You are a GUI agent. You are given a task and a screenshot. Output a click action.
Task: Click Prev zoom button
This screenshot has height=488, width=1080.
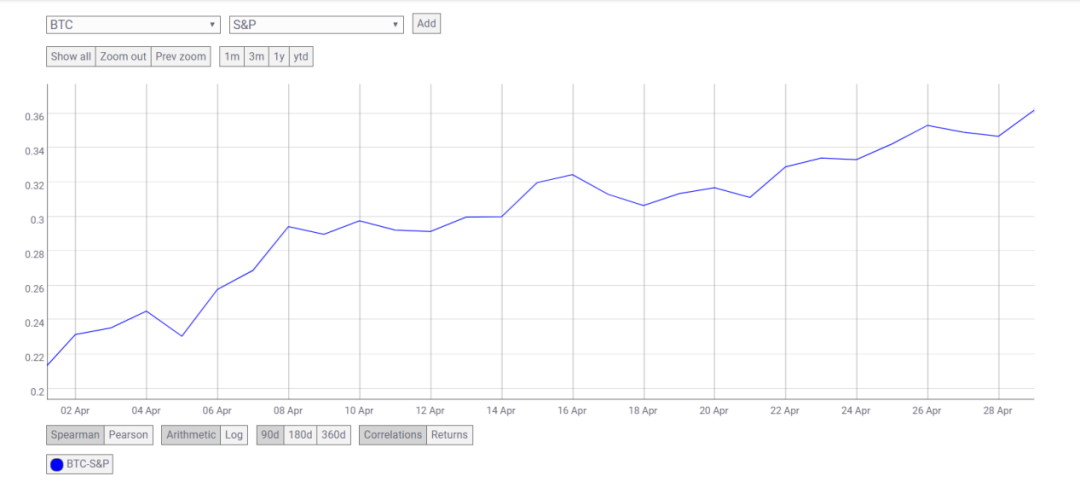click(x=181, y=57)
